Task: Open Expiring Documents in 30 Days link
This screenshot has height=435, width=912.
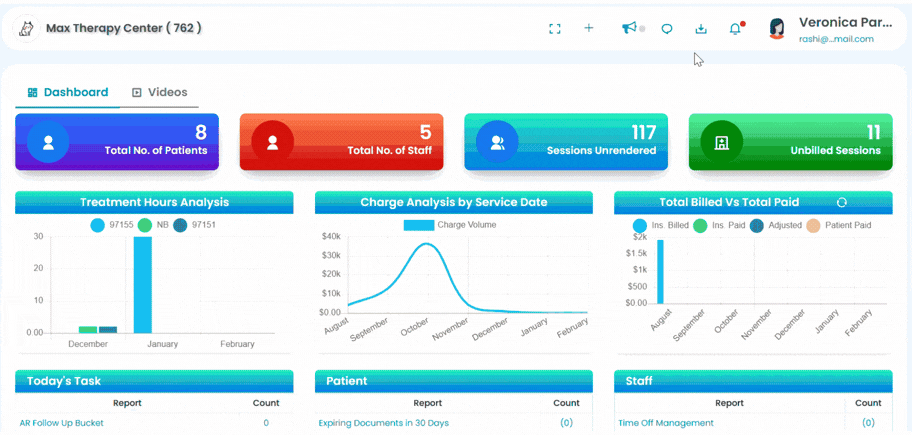Action: click(383, 423)
